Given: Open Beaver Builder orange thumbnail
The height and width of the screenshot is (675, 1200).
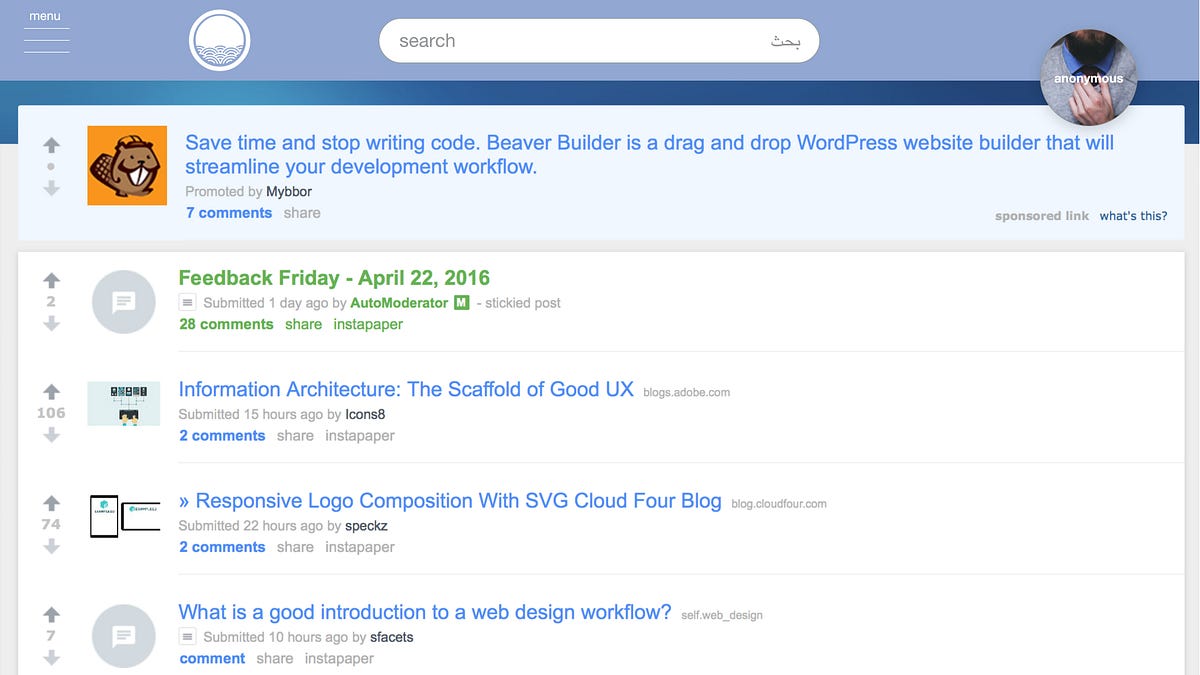Looking at the screenshot, I should [127, 166].
